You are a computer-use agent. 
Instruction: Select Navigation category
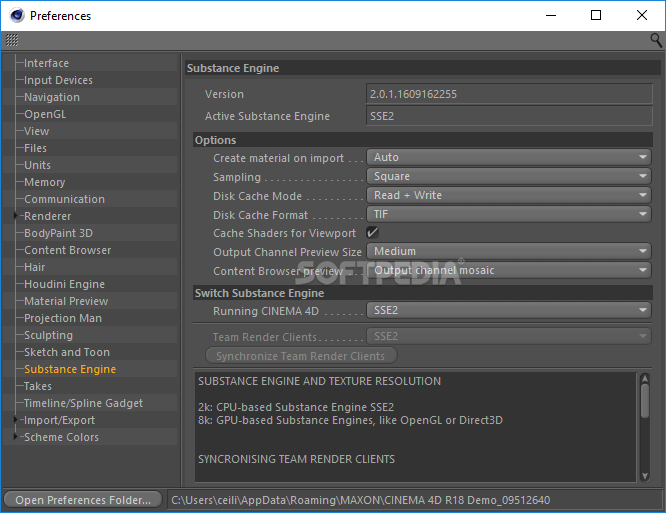pyautogui.click(x=52, y=97)
